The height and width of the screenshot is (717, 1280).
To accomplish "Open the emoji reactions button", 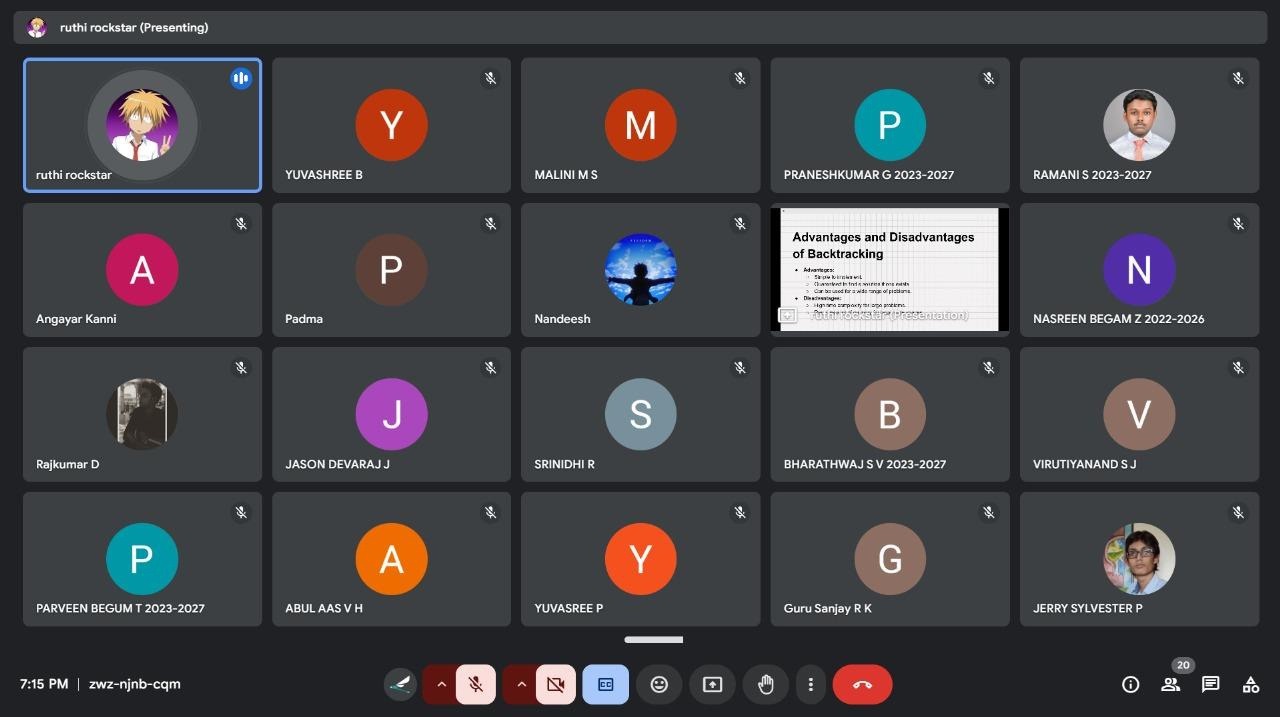I will click(659, 684).
